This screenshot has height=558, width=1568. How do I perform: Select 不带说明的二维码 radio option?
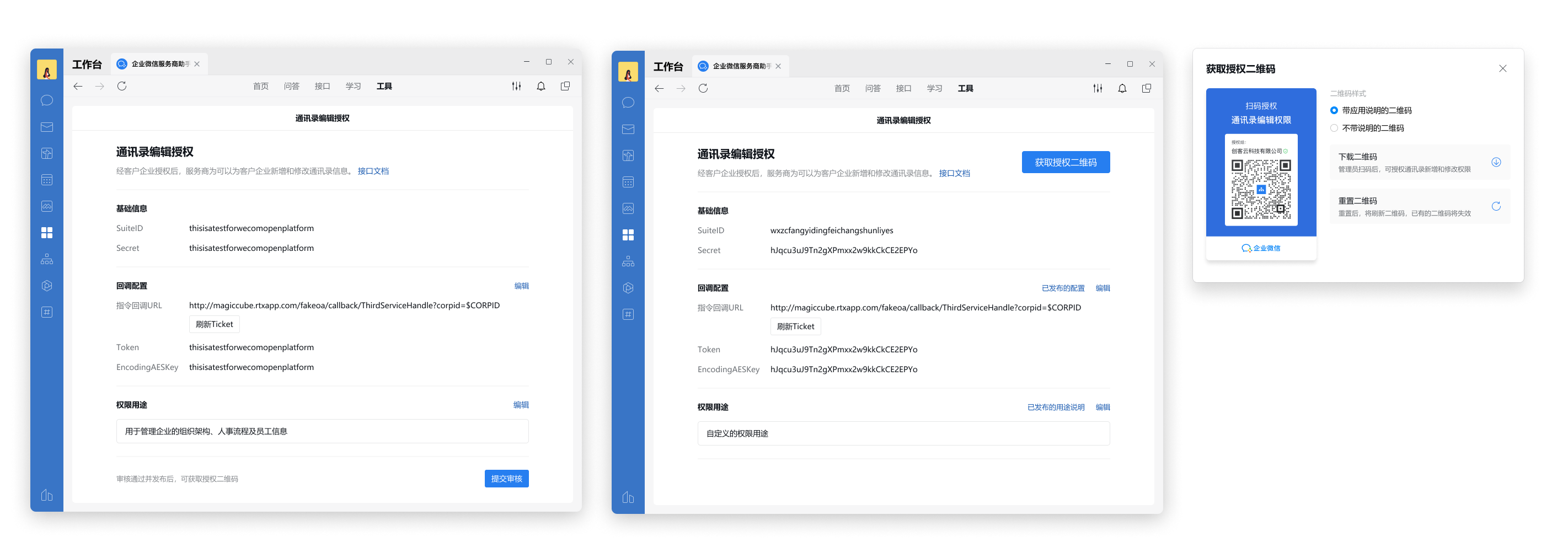coord(1334,128)
